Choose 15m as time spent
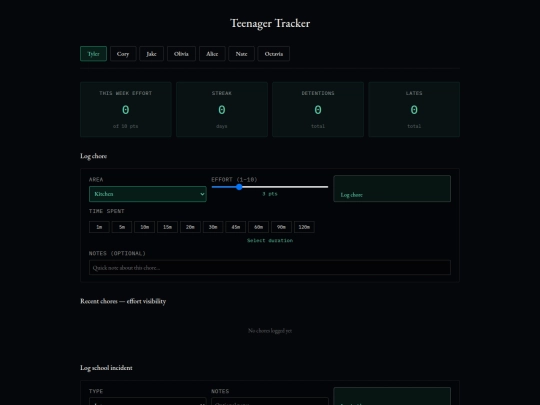 coord(167,227)
